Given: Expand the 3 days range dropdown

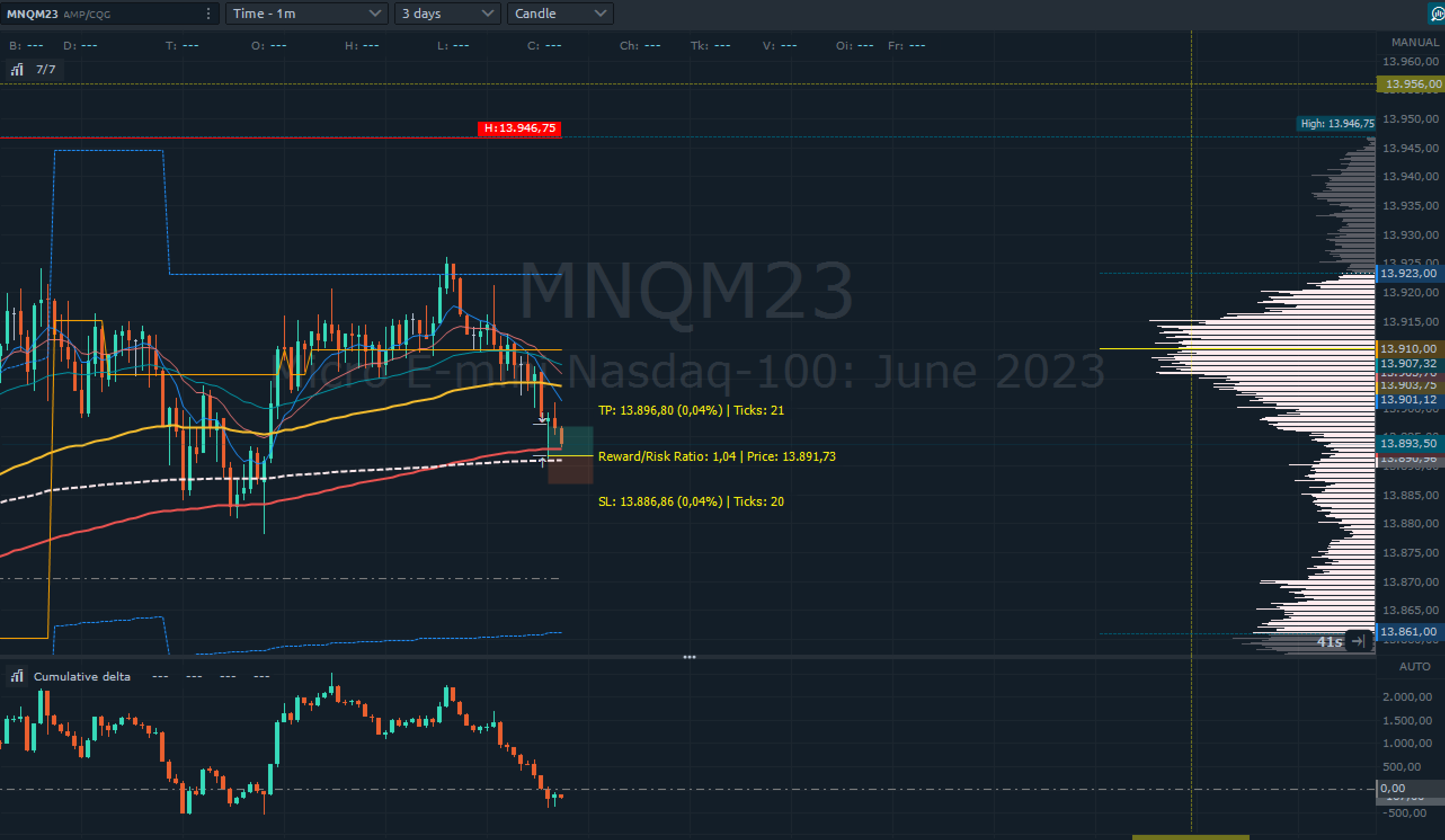Looking at the screenshot, I should pyautogui.click(x=447, y=14).
